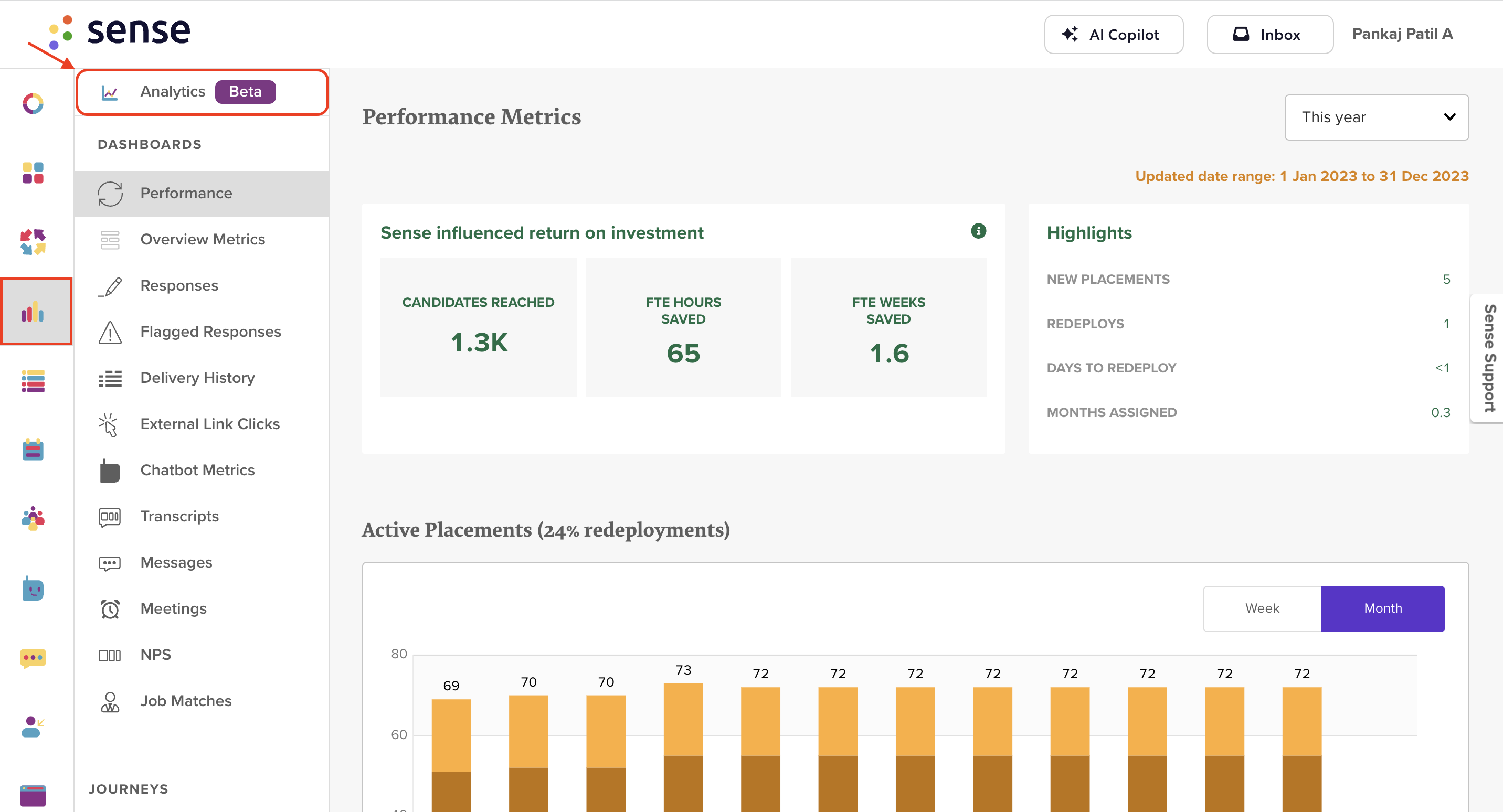
Task: Open Messages dashboard
Action: [x=202, y=562]
